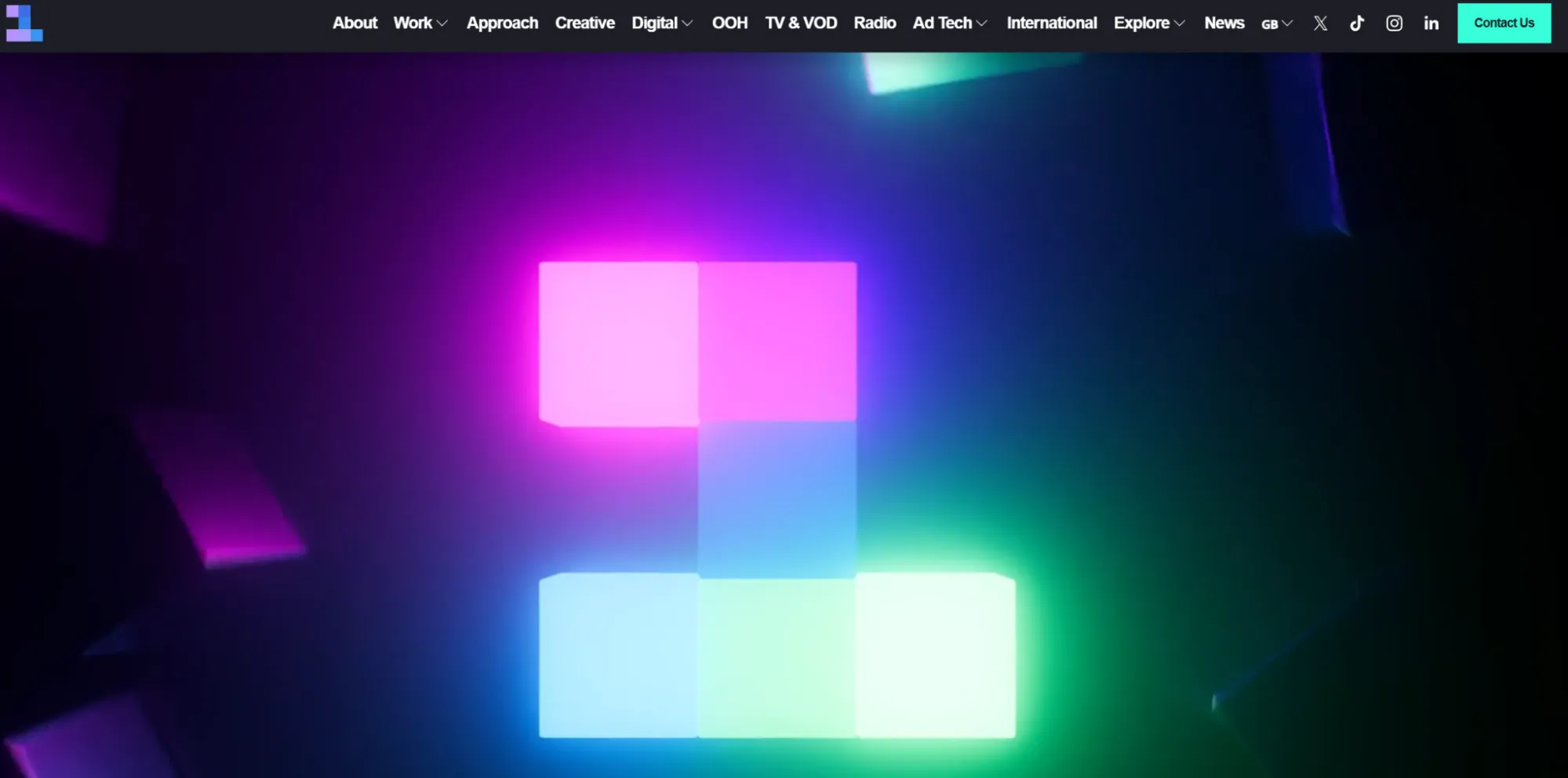Open the X (Twitter) profile icon
The image size is (1568, 778).
[x=1320, y=24]
